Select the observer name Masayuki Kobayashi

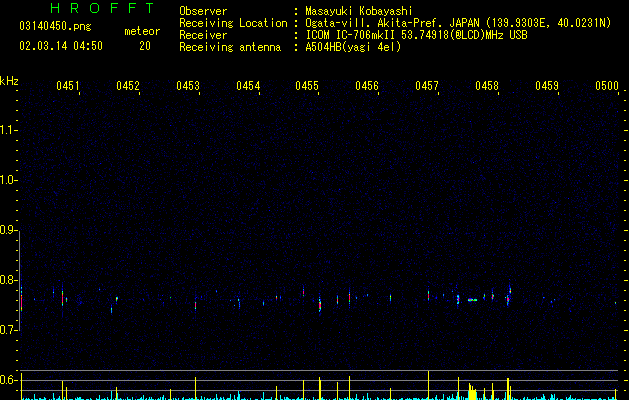coord(358,11)
